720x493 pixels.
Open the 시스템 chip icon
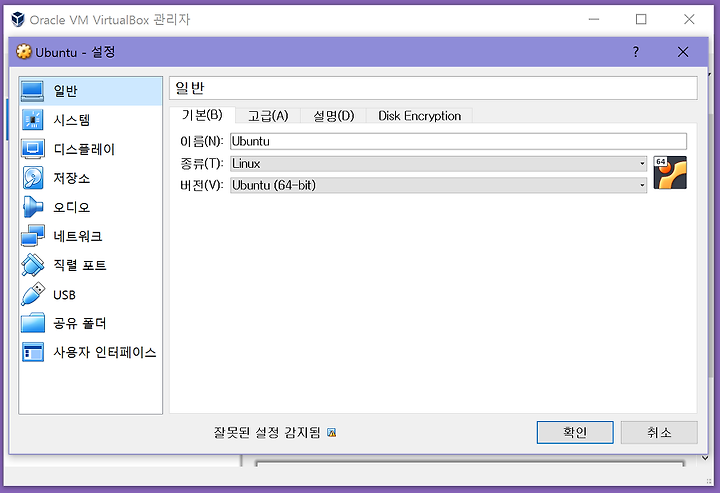point(33,120)
